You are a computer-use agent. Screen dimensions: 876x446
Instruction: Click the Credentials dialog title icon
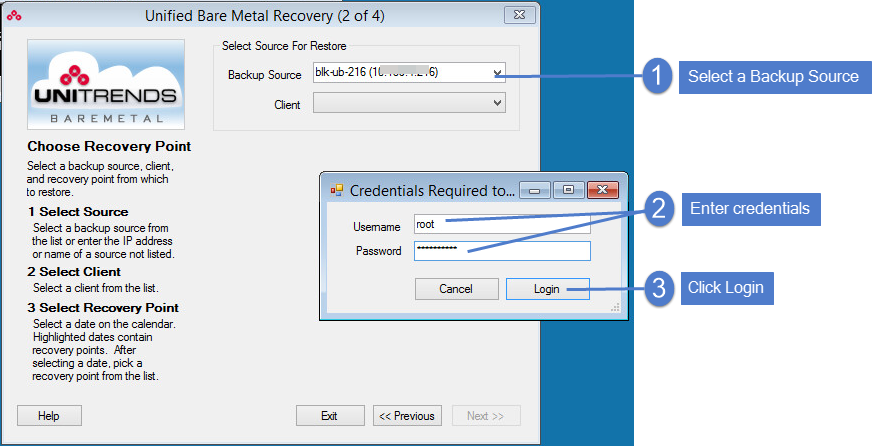[x=336, y=191]
